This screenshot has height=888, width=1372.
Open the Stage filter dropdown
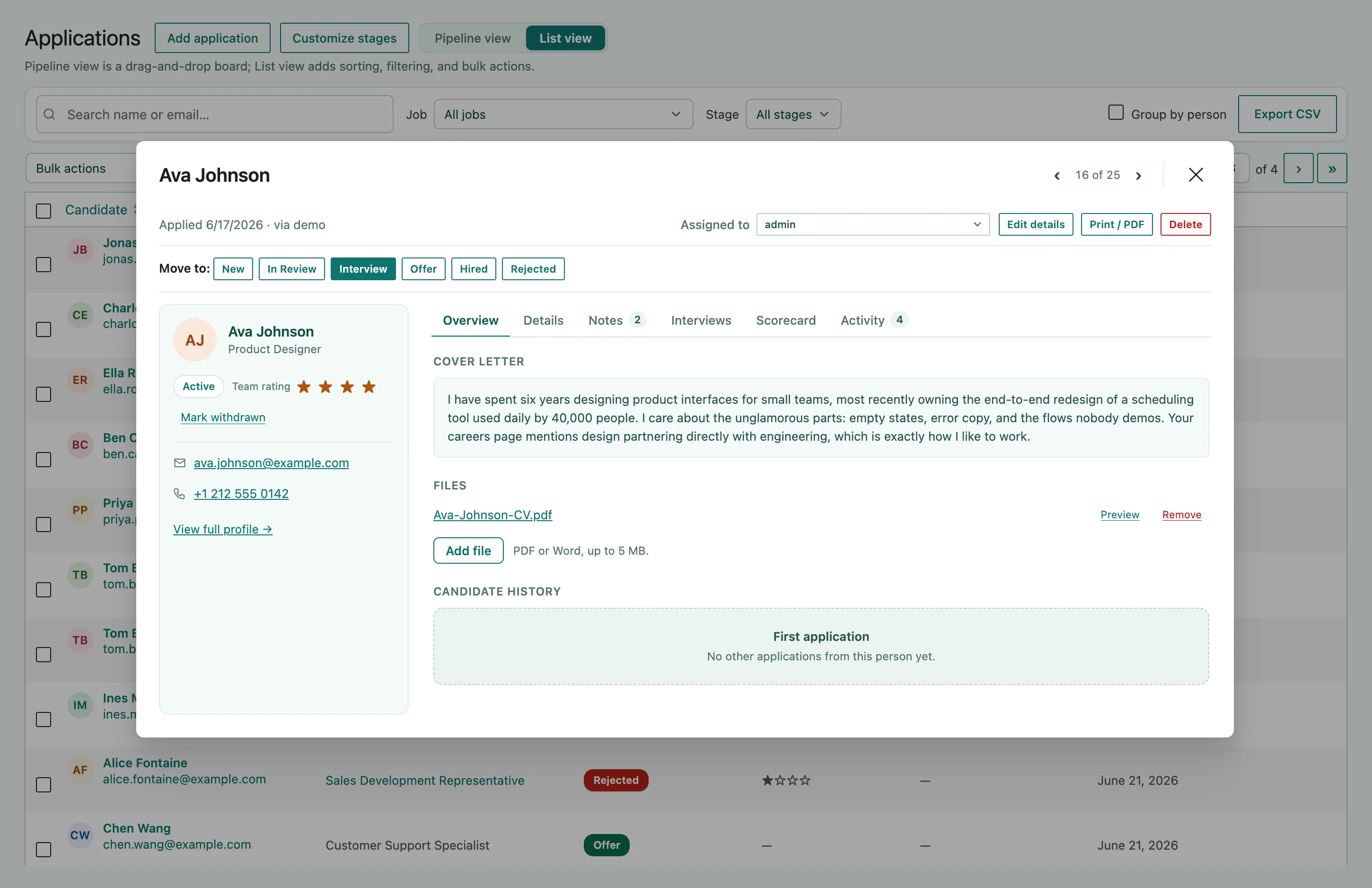coord(793,114)
